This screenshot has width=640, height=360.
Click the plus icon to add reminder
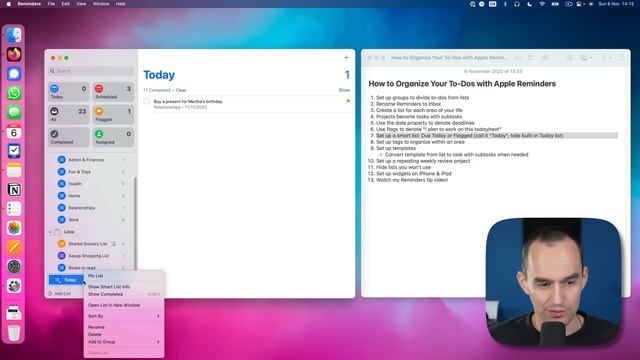346,58
